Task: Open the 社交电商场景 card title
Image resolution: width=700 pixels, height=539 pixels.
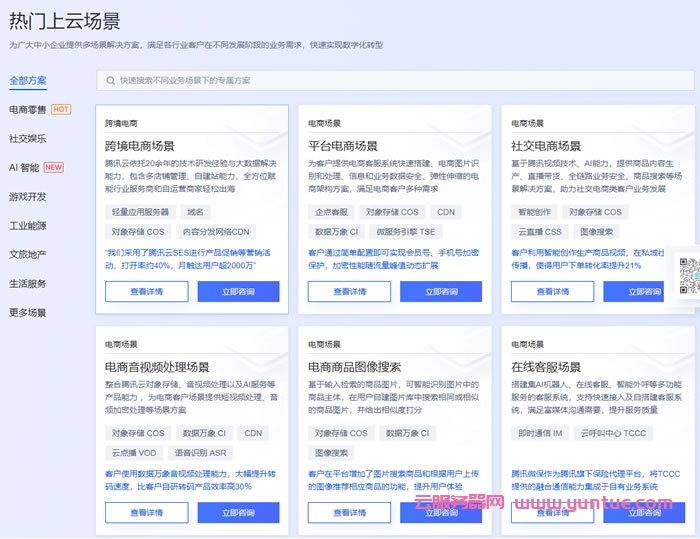Action: tap(546, 146)
